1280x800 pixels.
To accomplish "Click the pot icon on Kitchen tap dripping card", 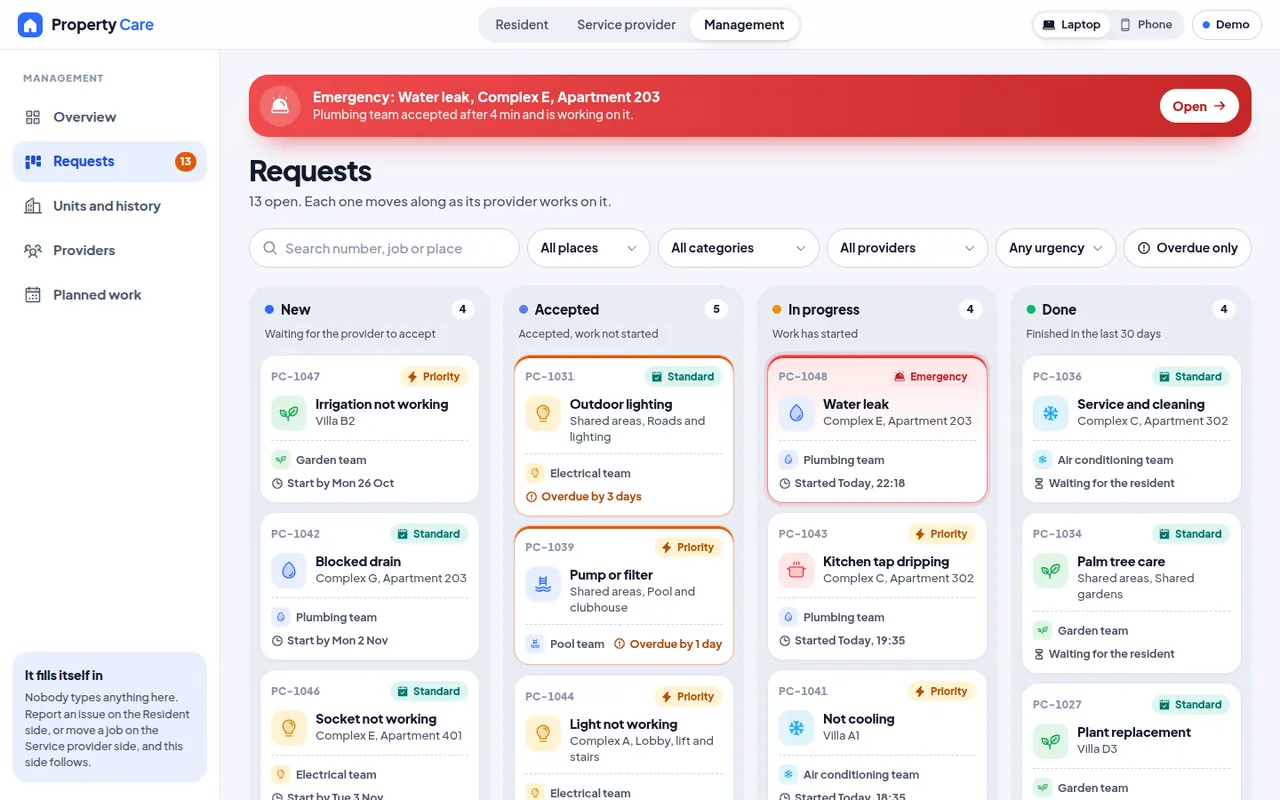I will (796, 570).
